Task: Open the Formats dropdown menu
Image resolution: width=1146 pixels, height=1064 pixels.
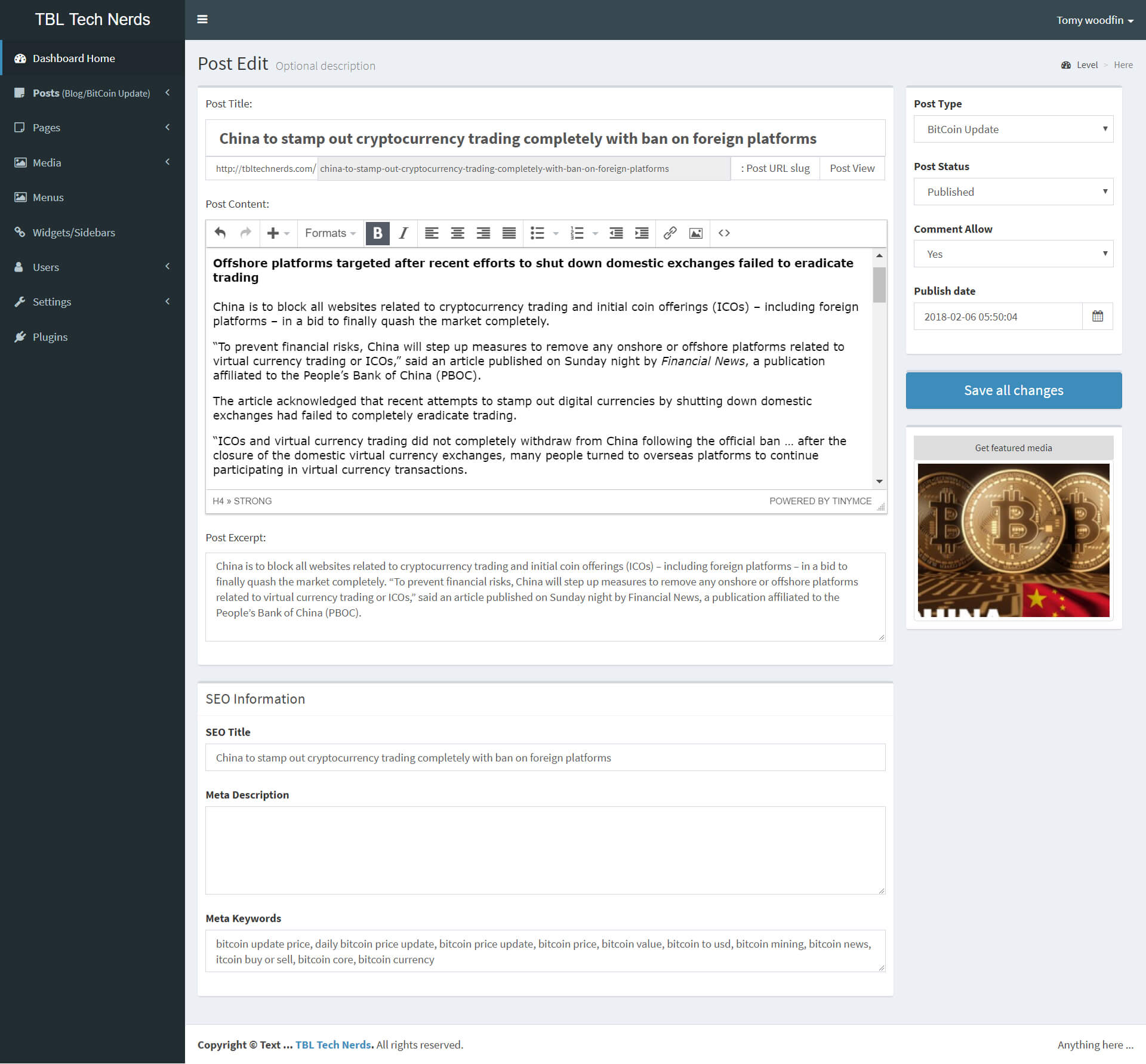Action: coord(330,233)
